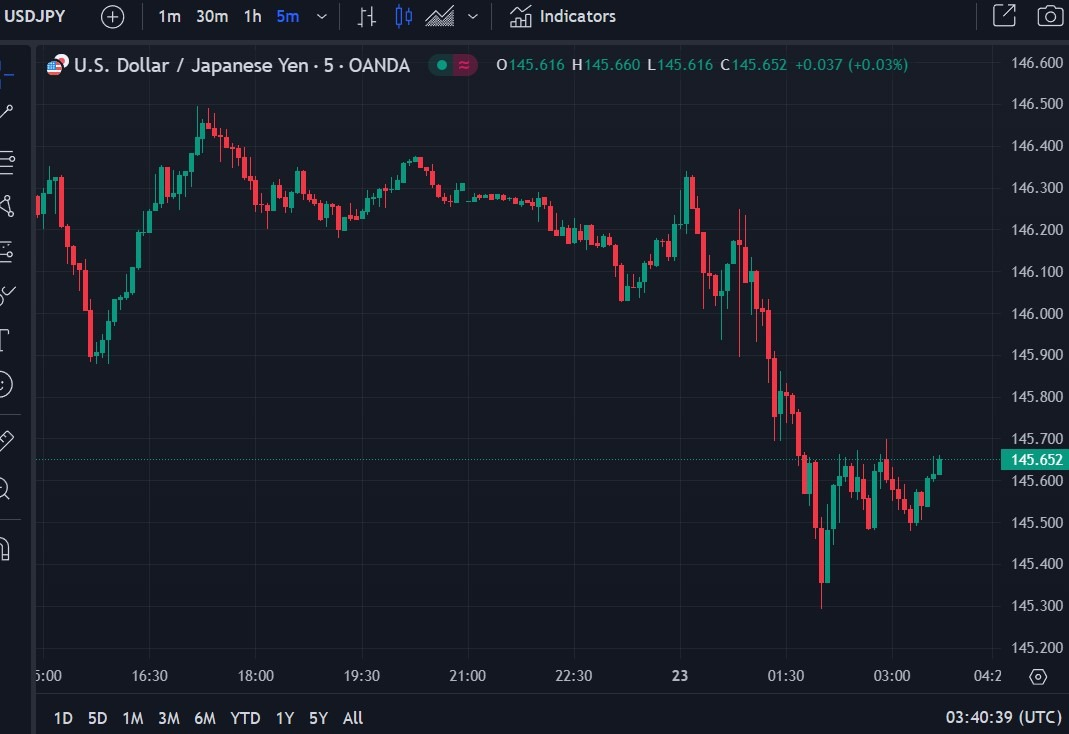1069x734 pixels.
Task: Open the emoji icons tool
Action: (x=5, y=384)
